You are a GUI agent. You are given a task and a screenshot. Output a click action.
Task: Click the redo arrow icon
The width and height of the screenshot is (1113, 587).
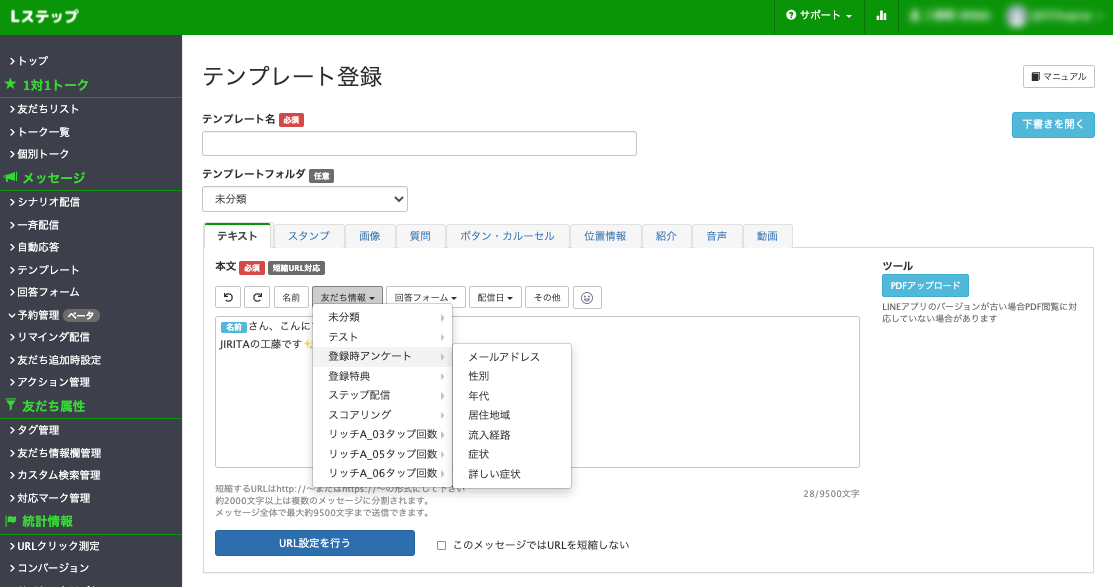tap(257, 297)
